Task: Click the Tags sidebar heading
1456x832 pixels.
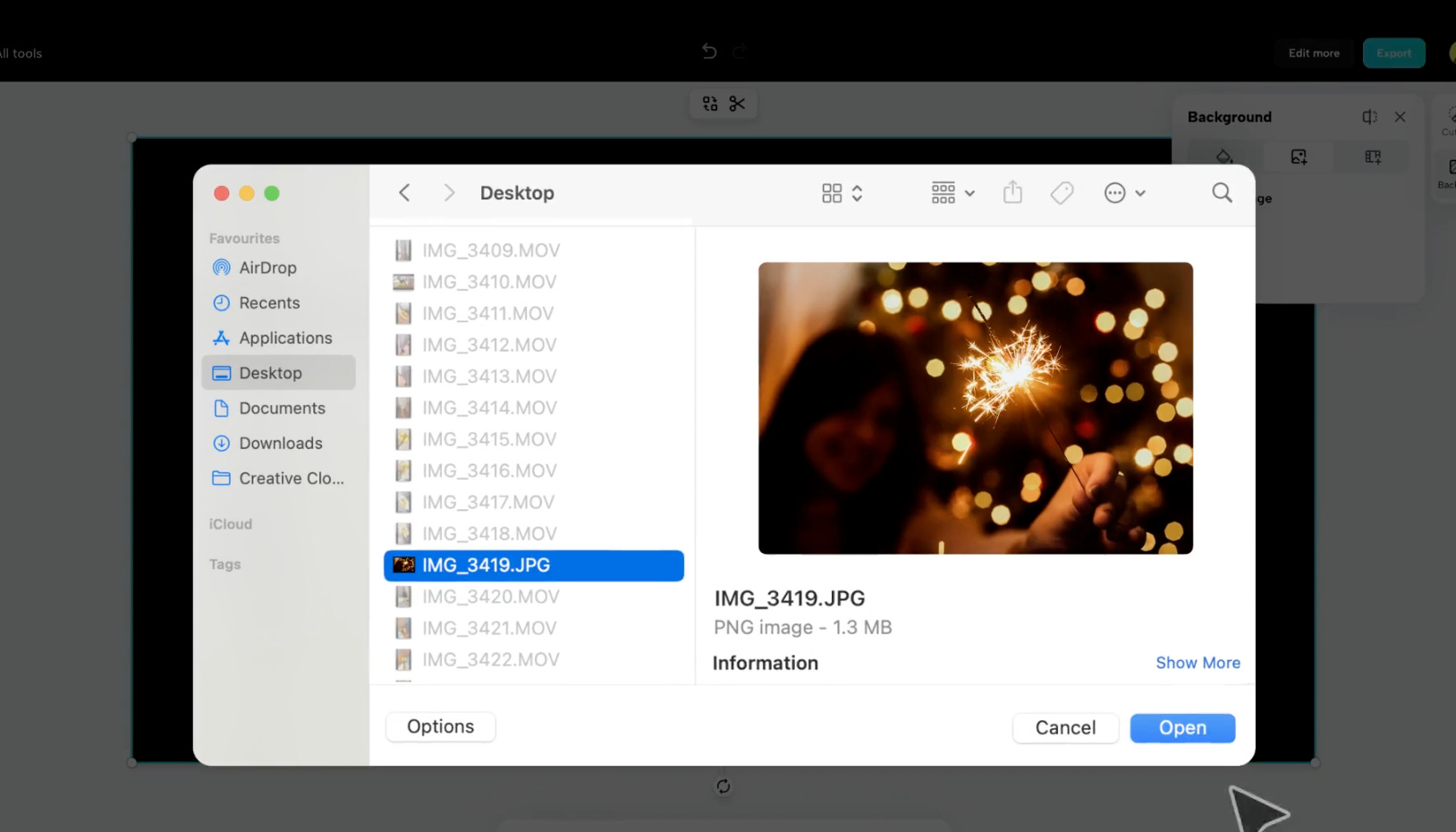Action: pos(224,565)
